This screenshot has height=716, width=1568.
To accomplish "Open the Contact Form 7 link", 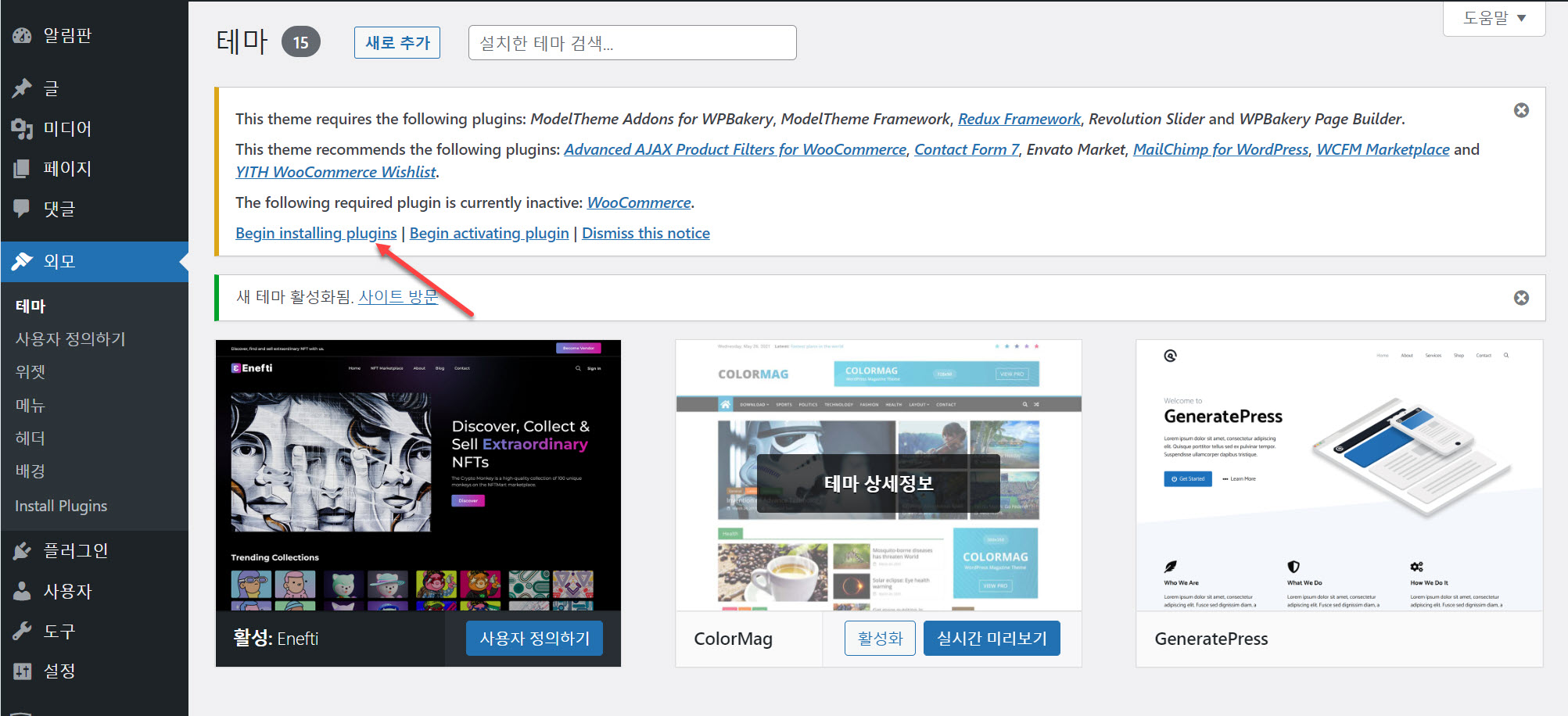I will (967, 149).
